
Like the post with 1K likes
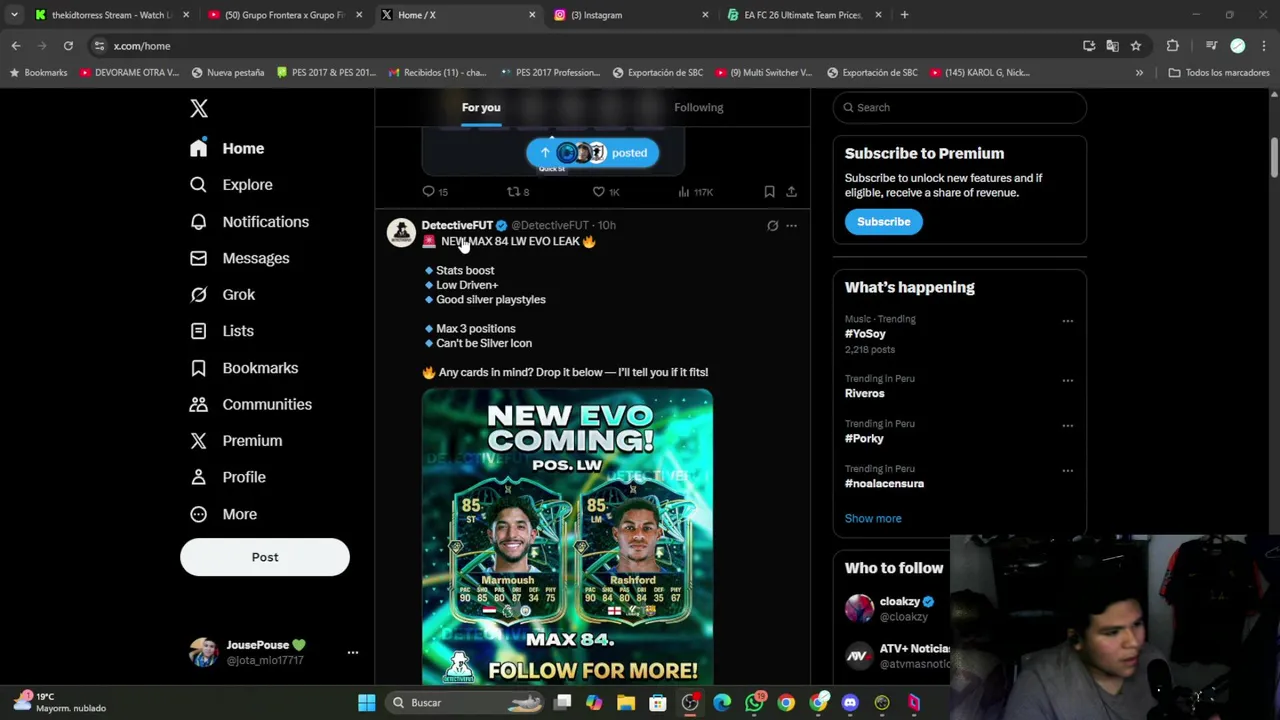598,191
